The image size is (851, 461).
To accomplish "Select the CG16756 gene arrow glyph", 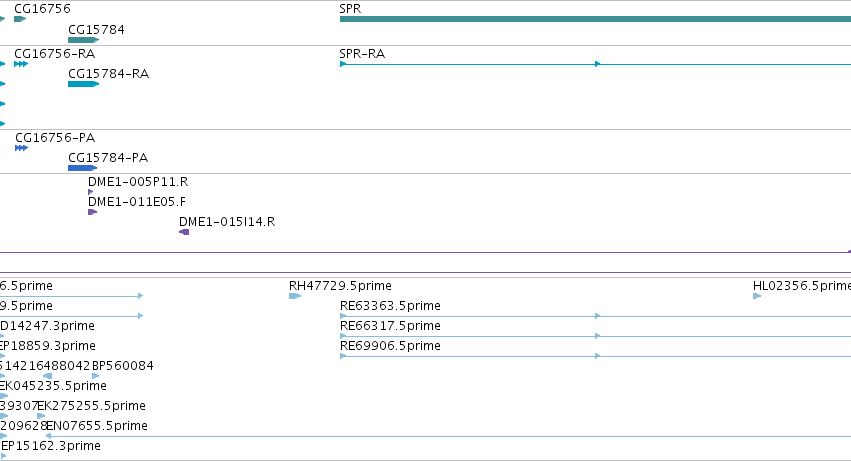I will 20,19.
